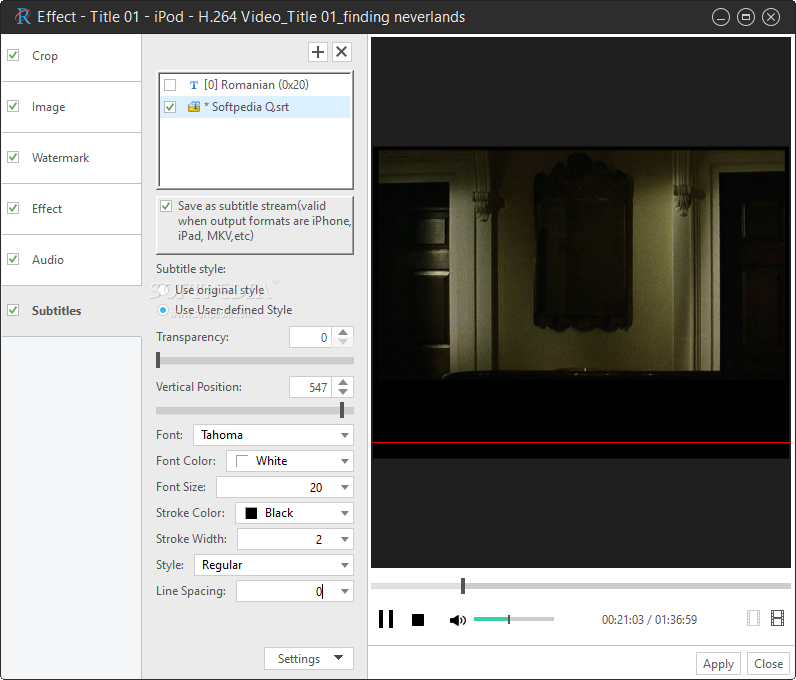Stop the video playback
Image resolution: width=796 pixels, height=680 pixels.
[418, 620]
